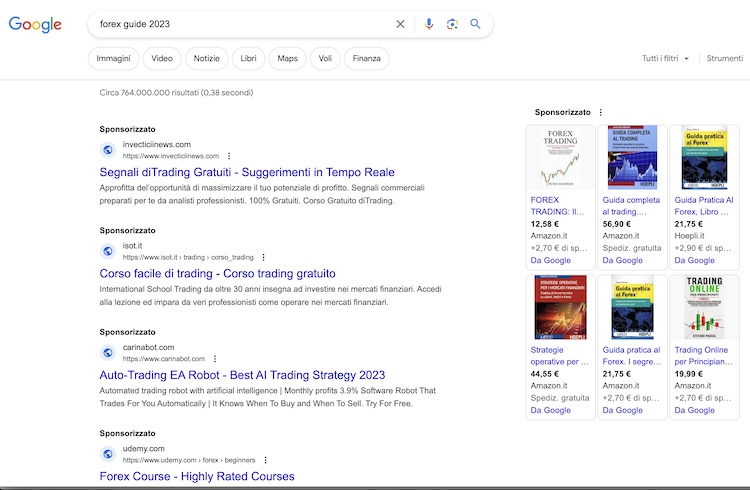Click Strategie operative book cover thumbnail
750x490 pixels.
point(560,307)
